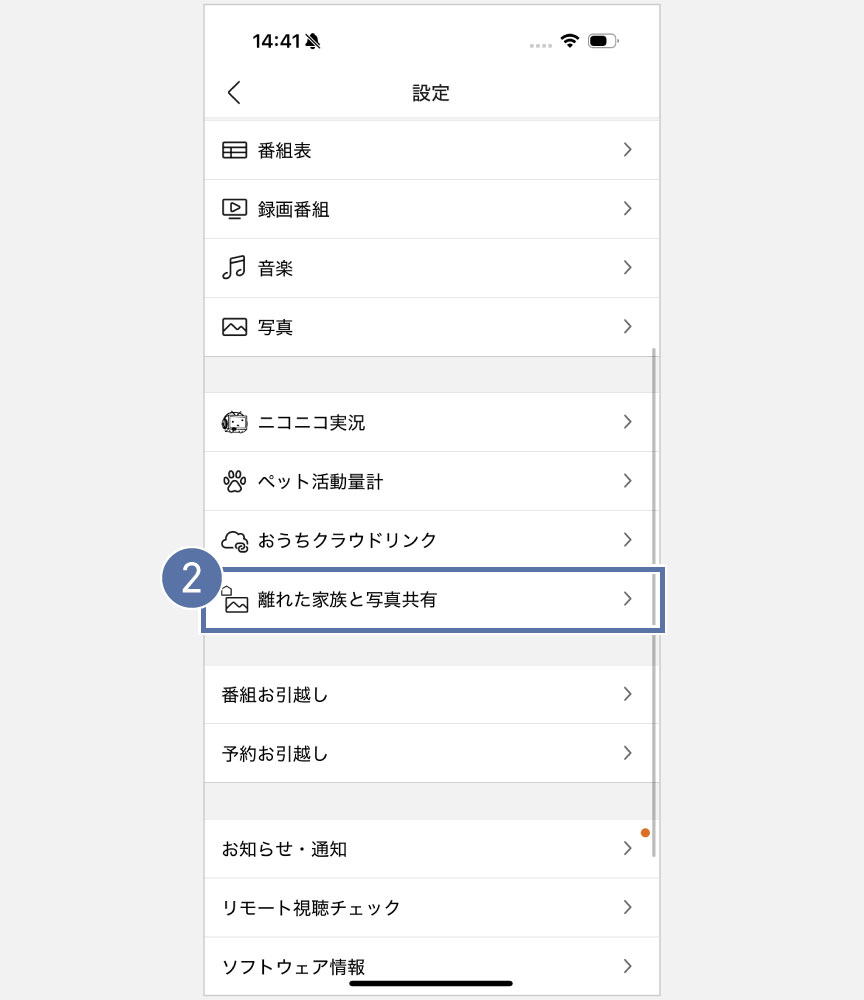Expand 番組お引越し via its chevron

tap(628, 694)
